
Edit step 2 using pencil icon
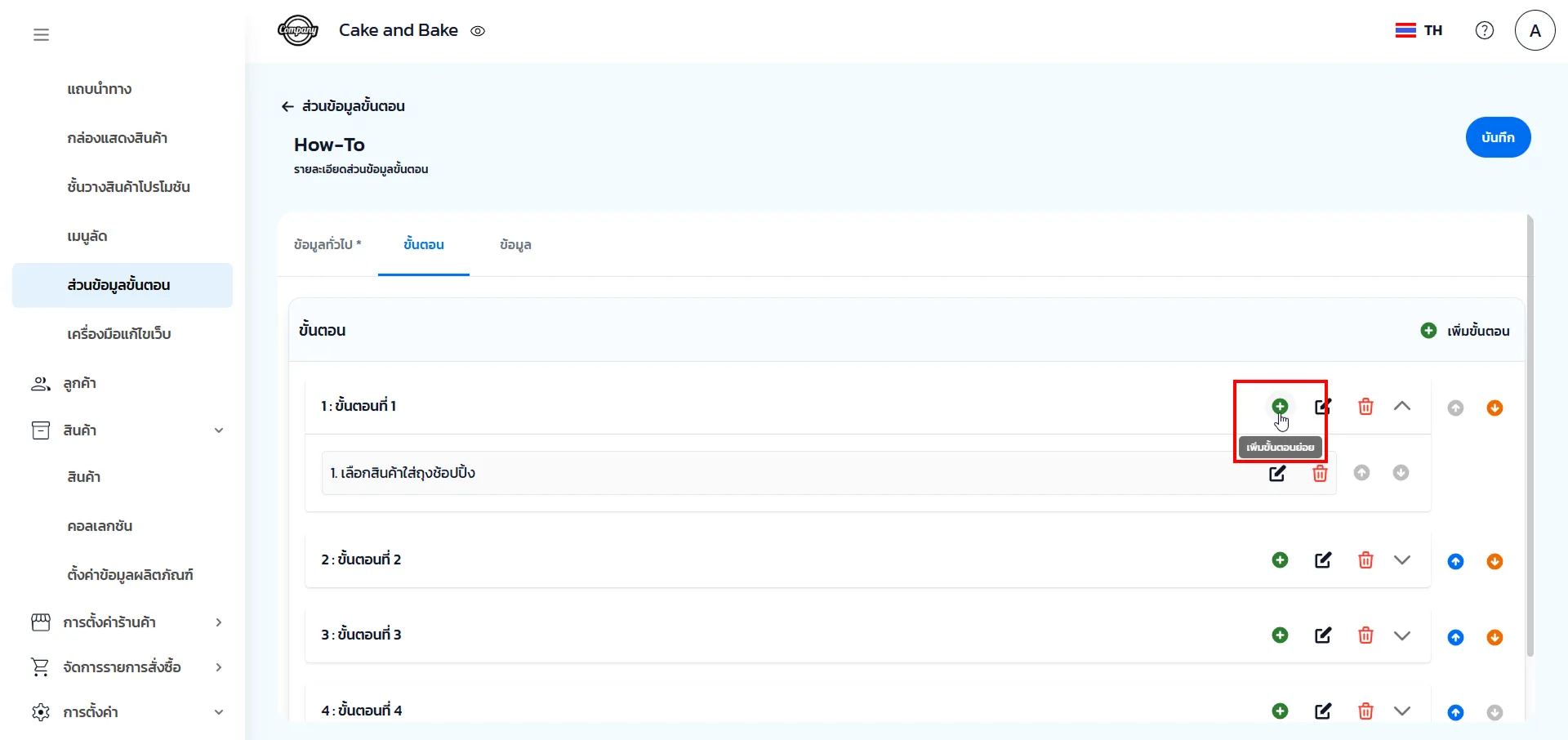[x=1323, y=560]
